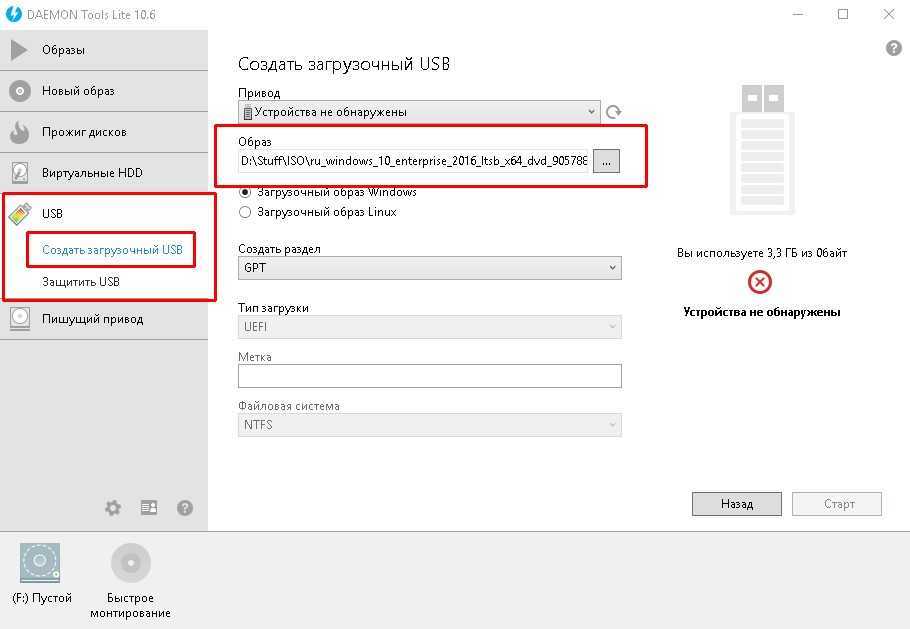The width and height of the screenshot is (910, 629).
Task: Click the Пишущий привод drive icon
Action: pyautogui.click(x=20, y=319)
